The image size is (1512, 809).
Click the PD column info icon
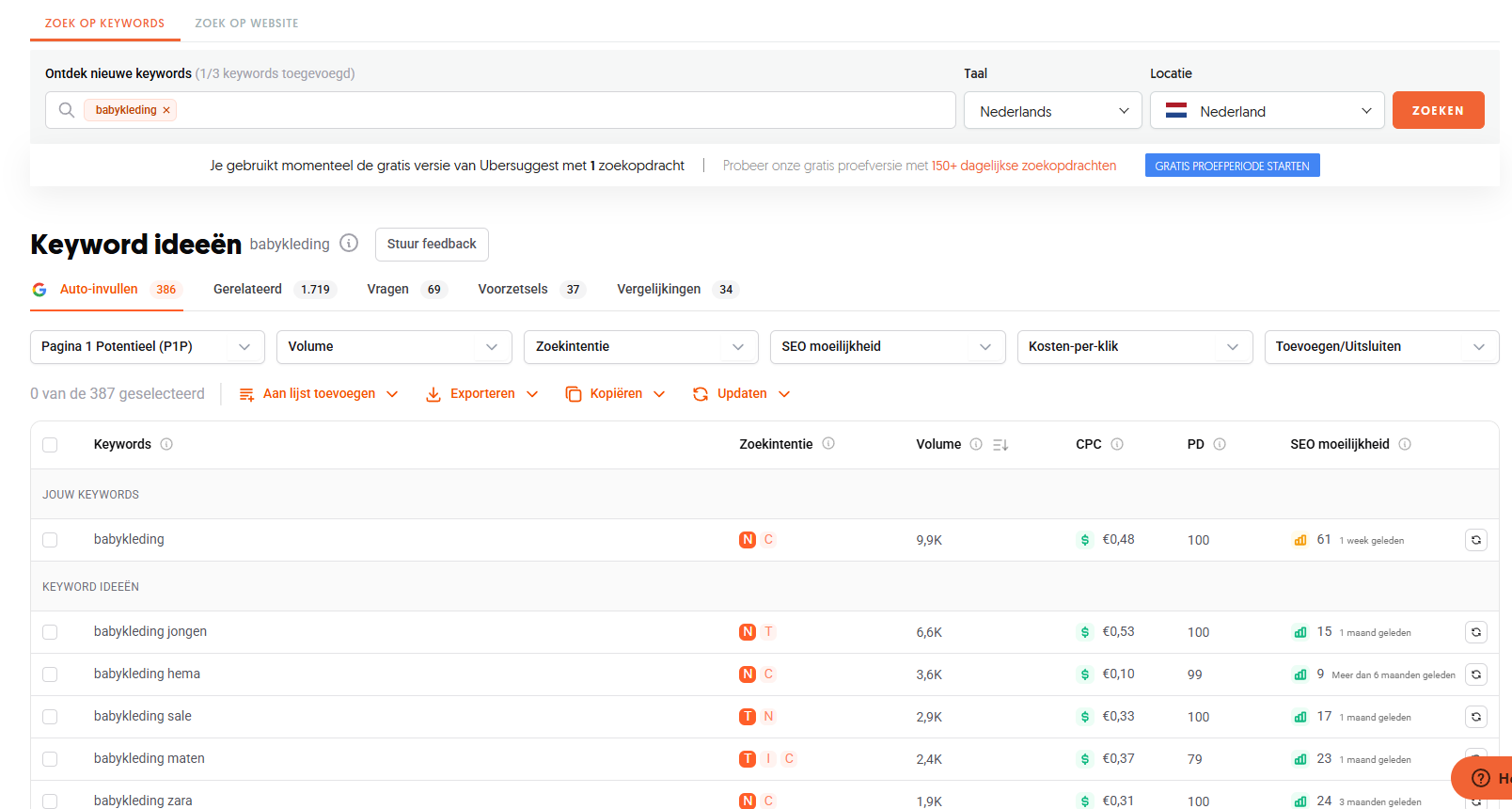tap(1220, 444)
